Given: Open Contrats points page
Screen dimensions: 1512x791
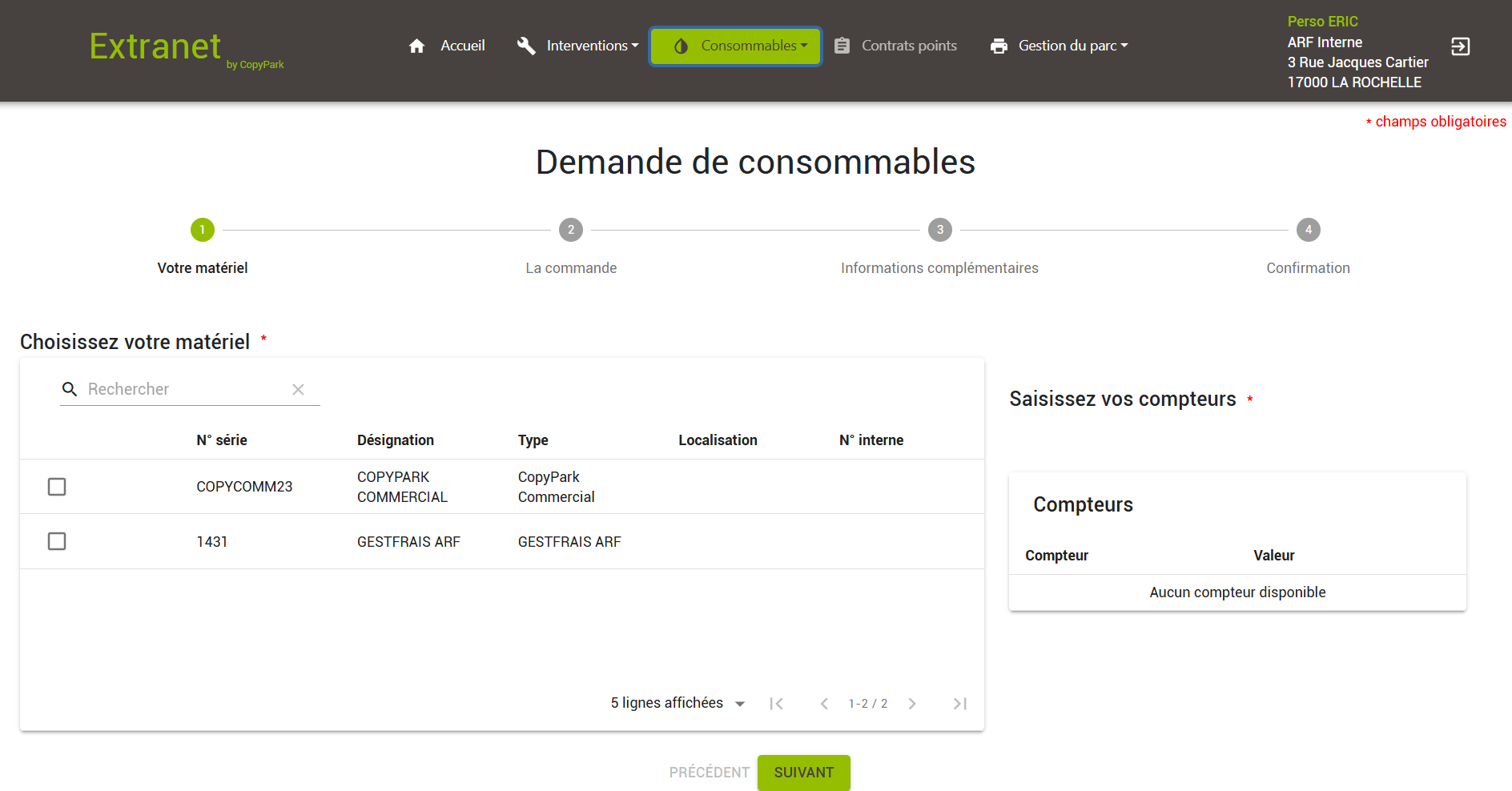Looking at the screenshot, I should click(908, 46).
